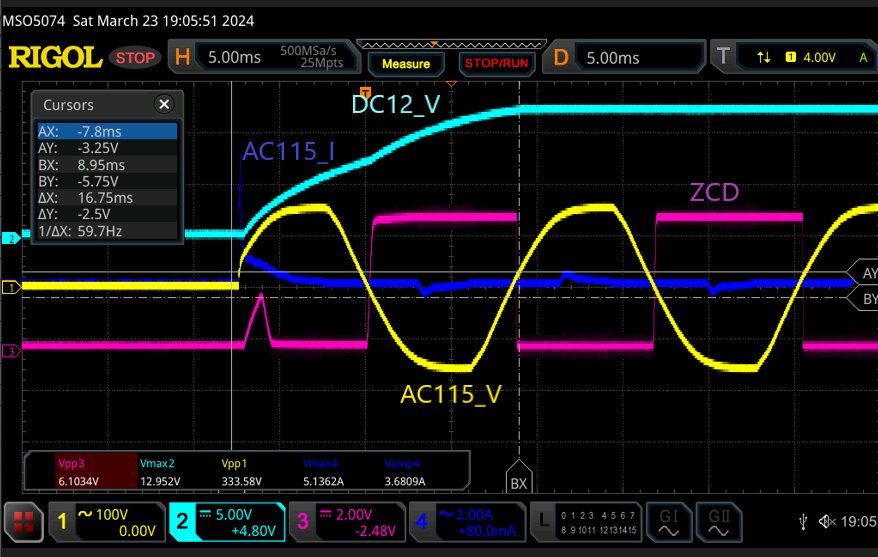Click channel 3 ground level marker
The image size is (878, 557).
11,352
